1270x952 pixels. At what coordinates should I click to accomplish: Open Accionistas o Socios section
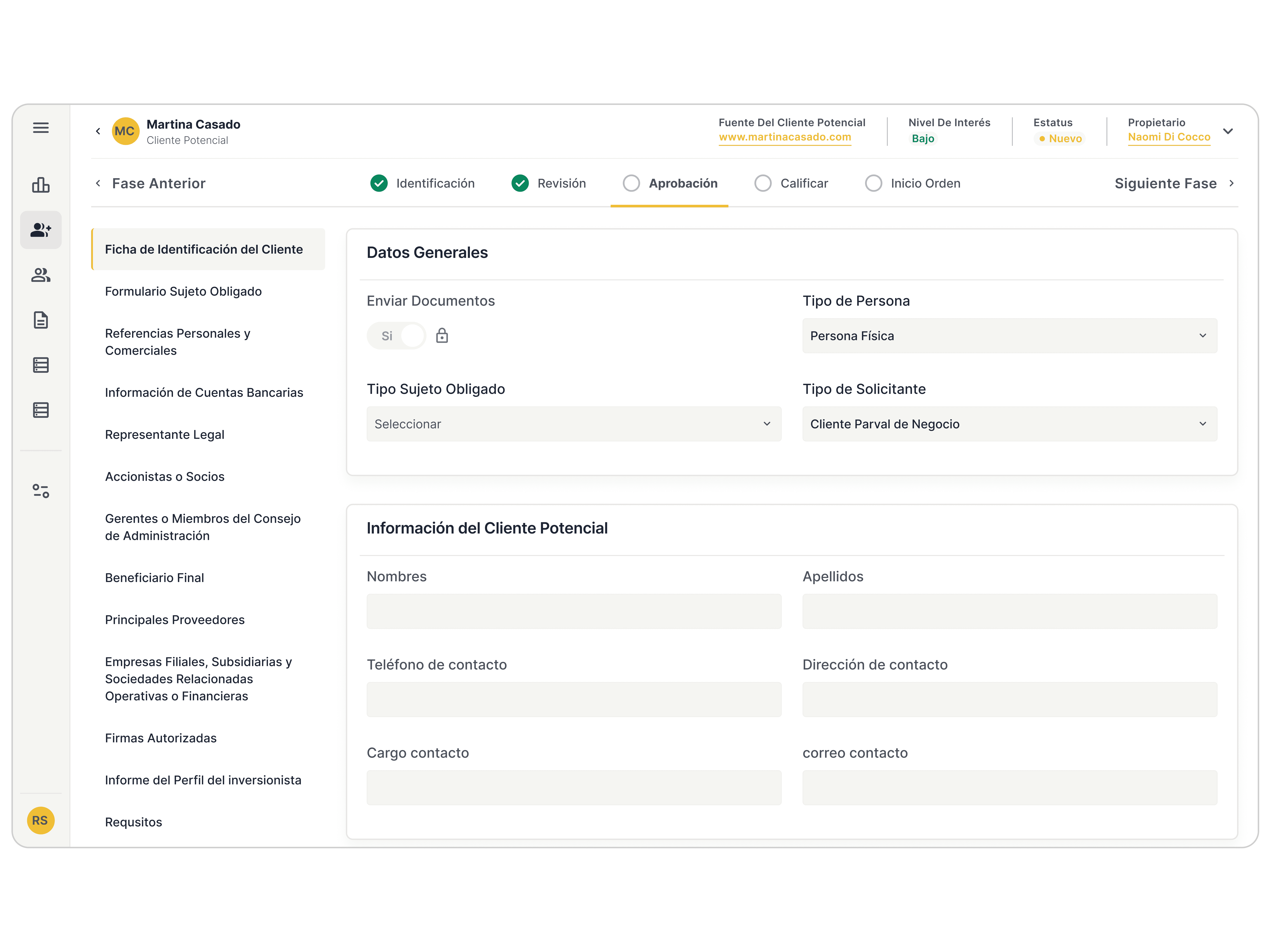tap(165, 477)
